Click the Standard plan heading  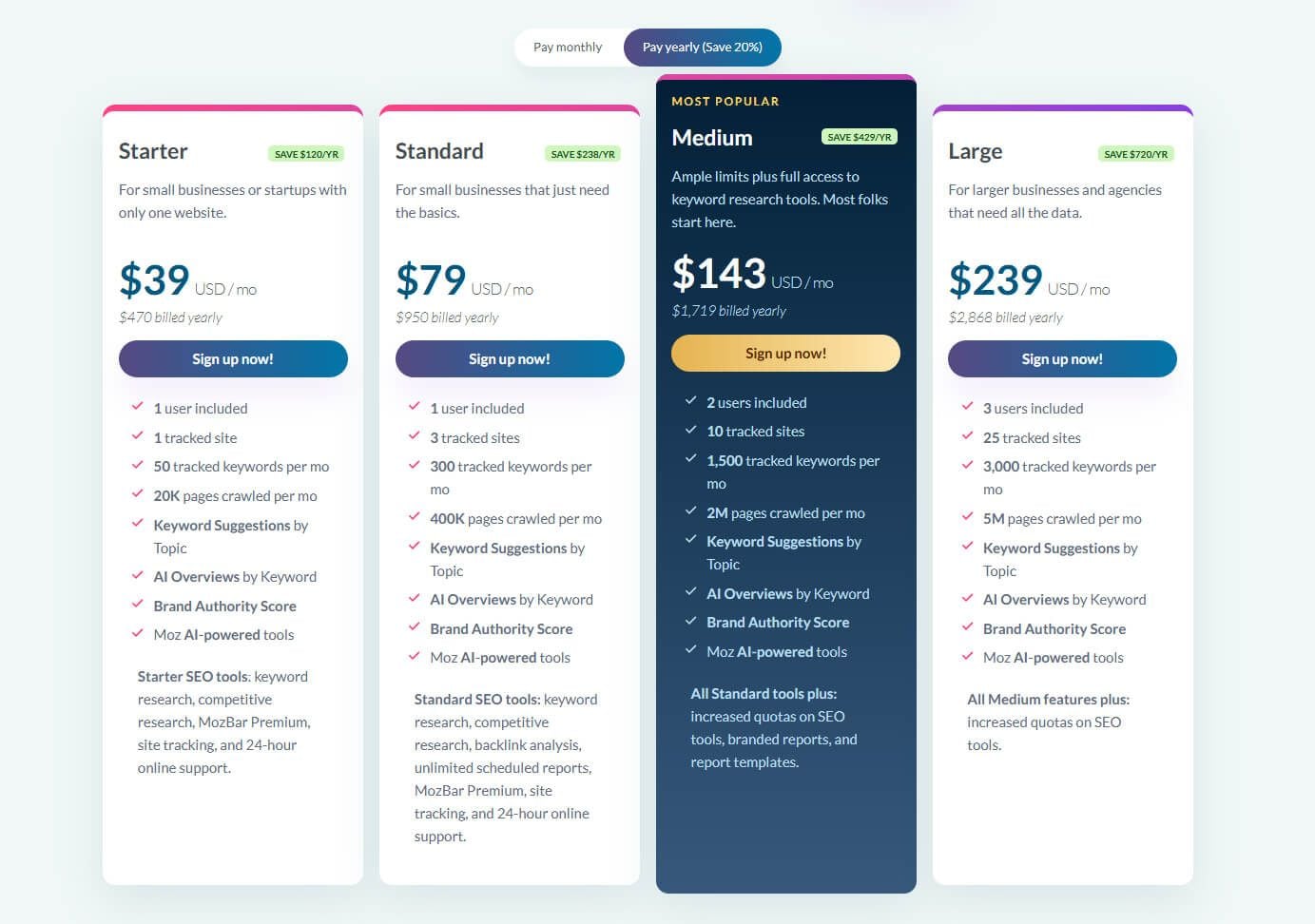point(439,150)
